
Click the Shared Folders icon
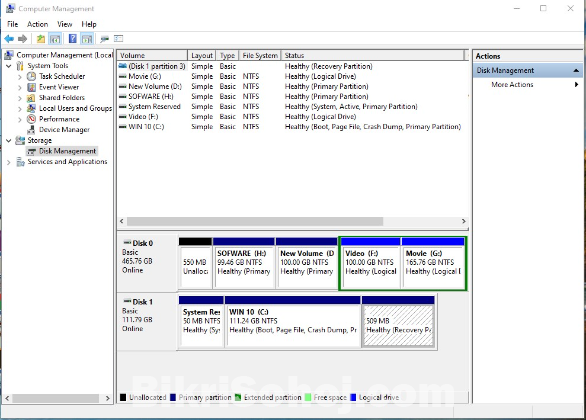(31, 98)
